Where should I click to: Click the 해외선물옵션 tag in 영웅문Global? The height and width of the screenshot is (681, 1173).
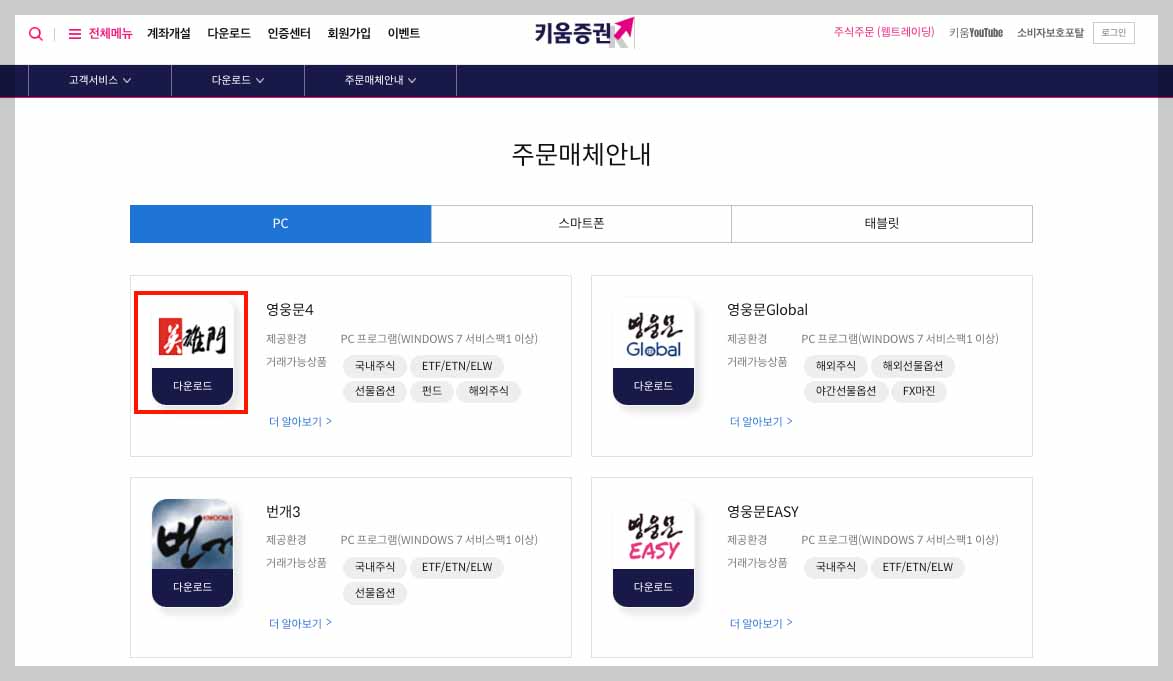tap(913, 366)
